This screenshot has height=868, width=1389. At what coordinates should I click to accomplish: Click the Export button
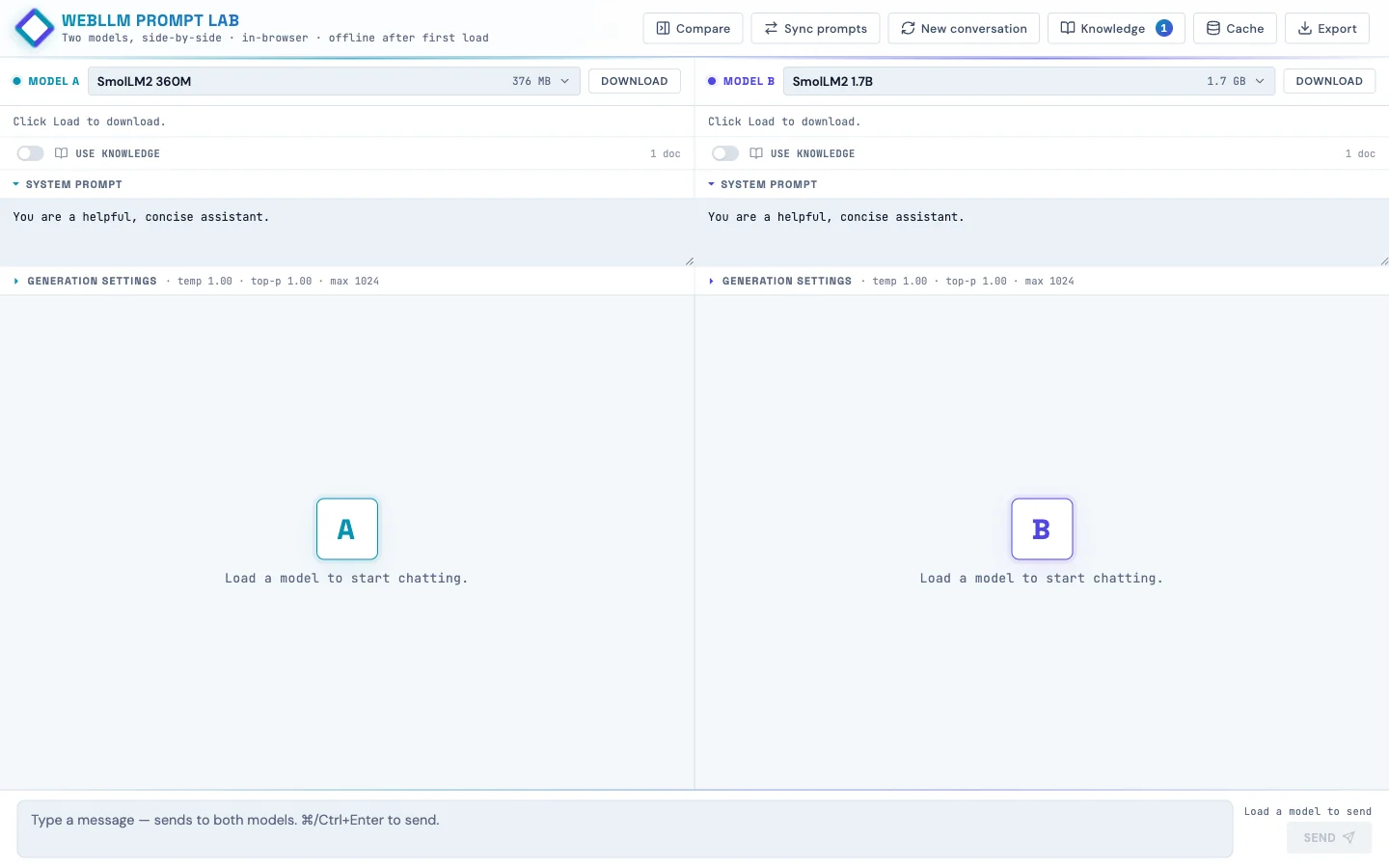(x=1327, y=29)
